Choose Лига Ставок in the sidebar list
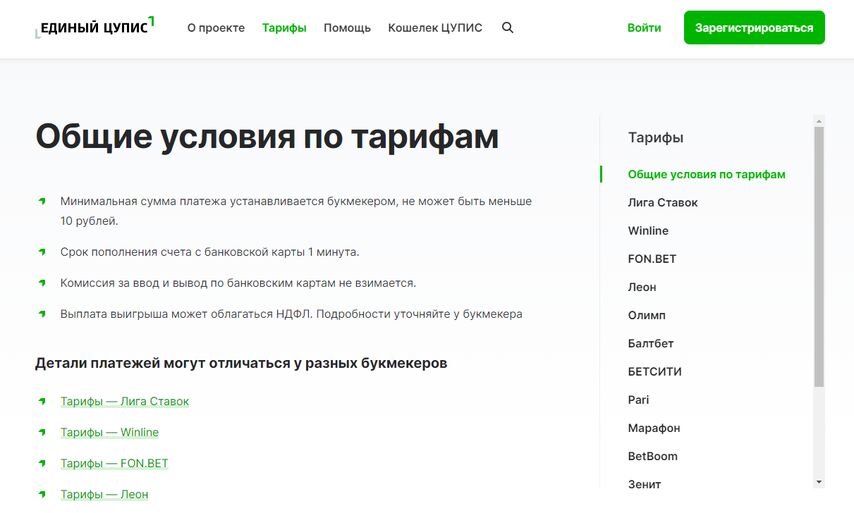 pyautogui.click(x=662, y=203)
